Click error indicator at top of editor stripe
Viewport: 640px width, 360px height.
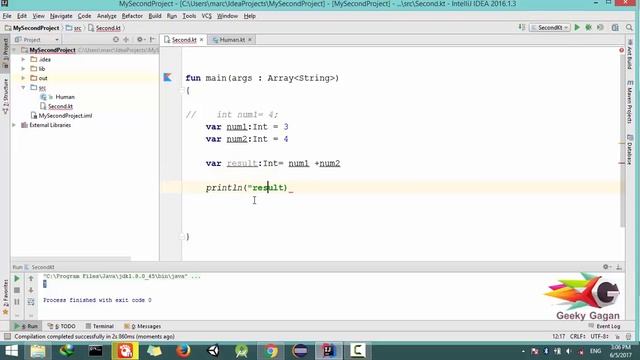621,50
